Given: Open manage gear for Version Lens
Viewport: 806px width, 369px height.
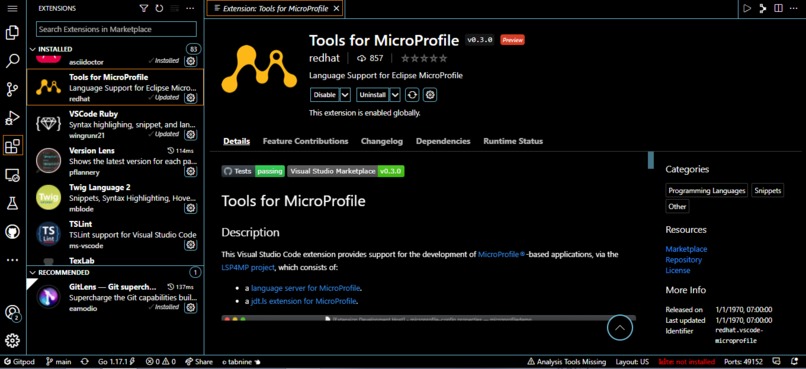Looking at the screenshot, I should pos(191,171).
